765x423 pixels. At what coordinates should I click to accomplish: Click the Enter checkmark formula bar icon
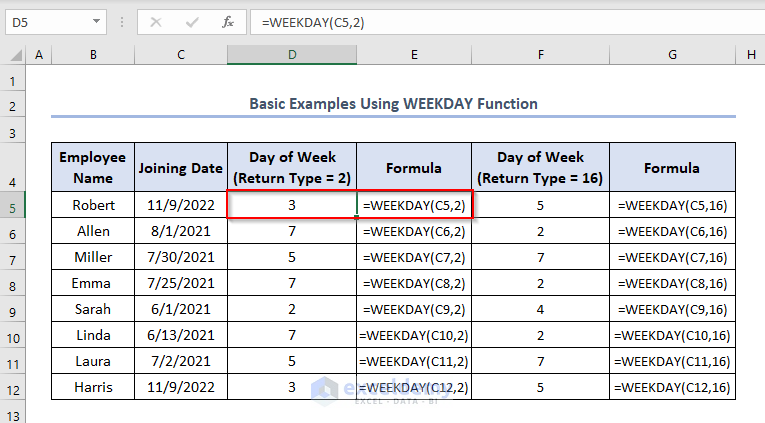(192, 21)
